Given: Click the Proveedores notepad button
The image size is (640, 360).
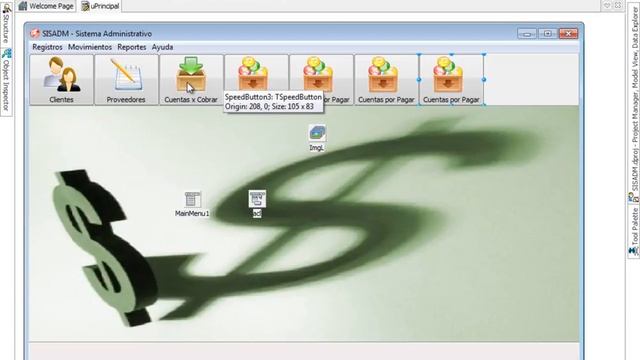Looking at the screenshot, I should 126,80.
